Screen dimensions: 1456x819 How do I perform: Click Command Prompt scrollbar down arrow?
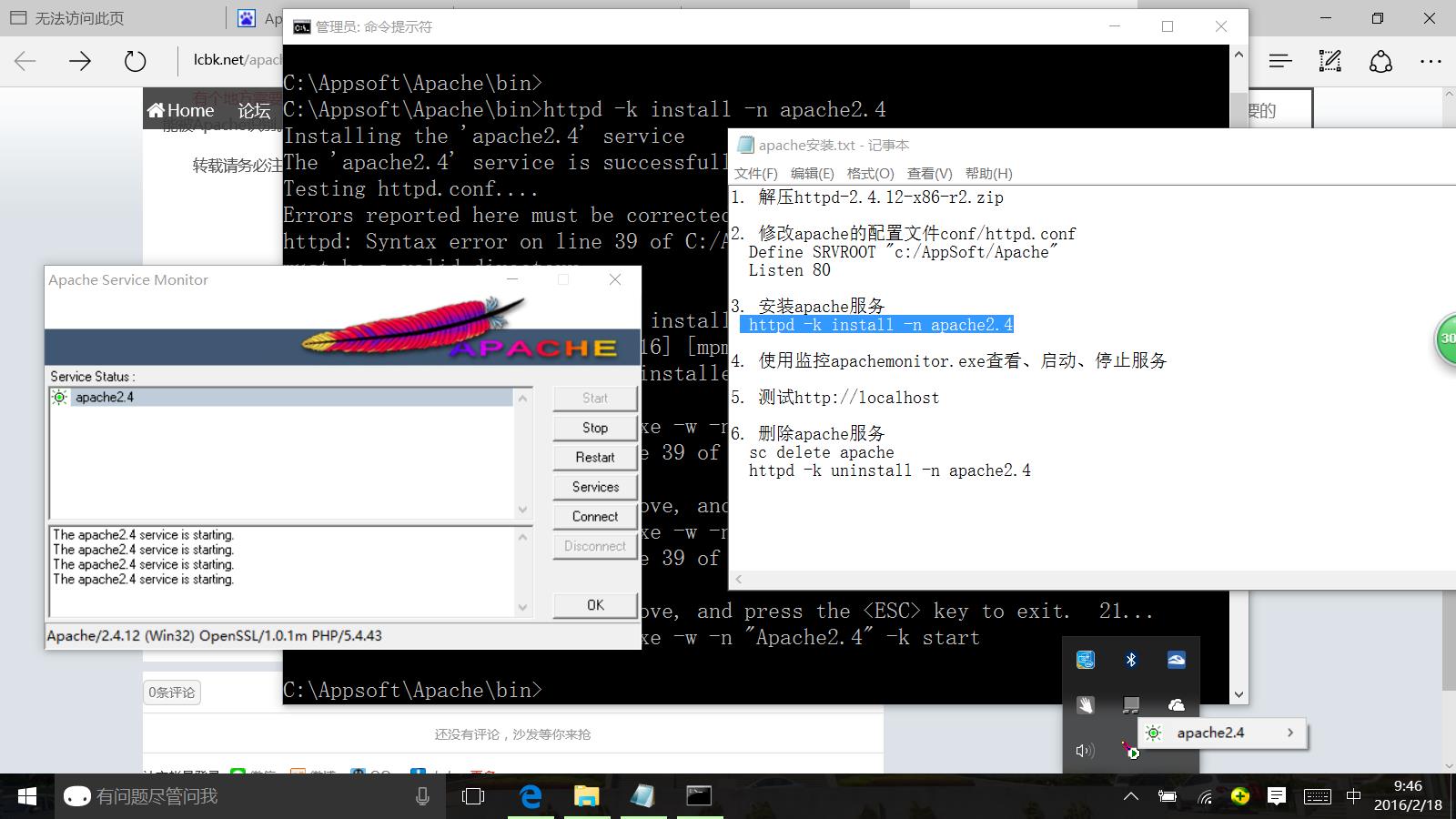[x=1239, y=694]
